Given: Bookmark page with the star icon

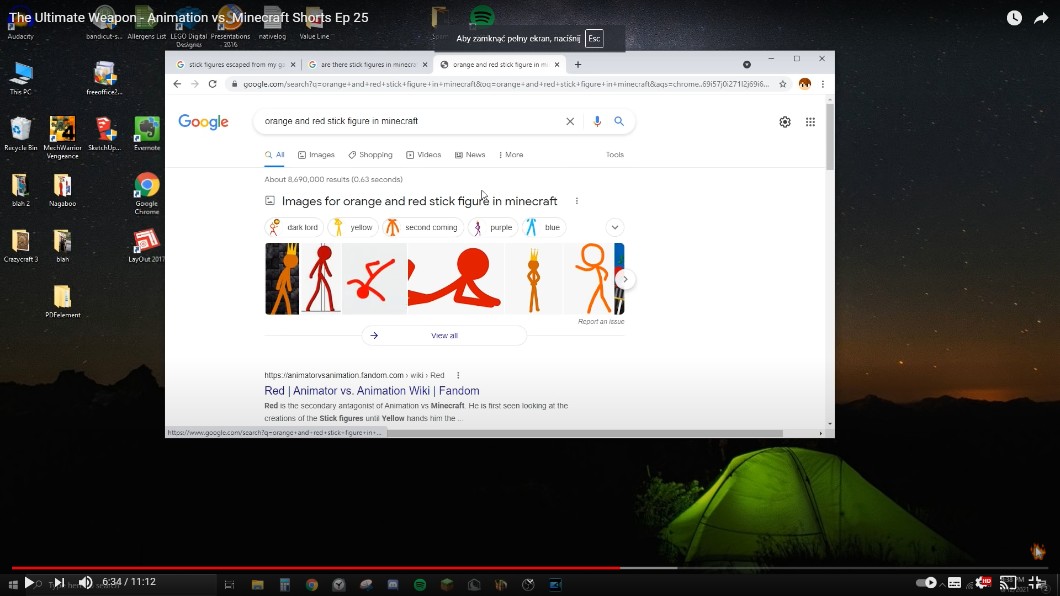Looking at the screenshot, I should (x=782, y=84).
